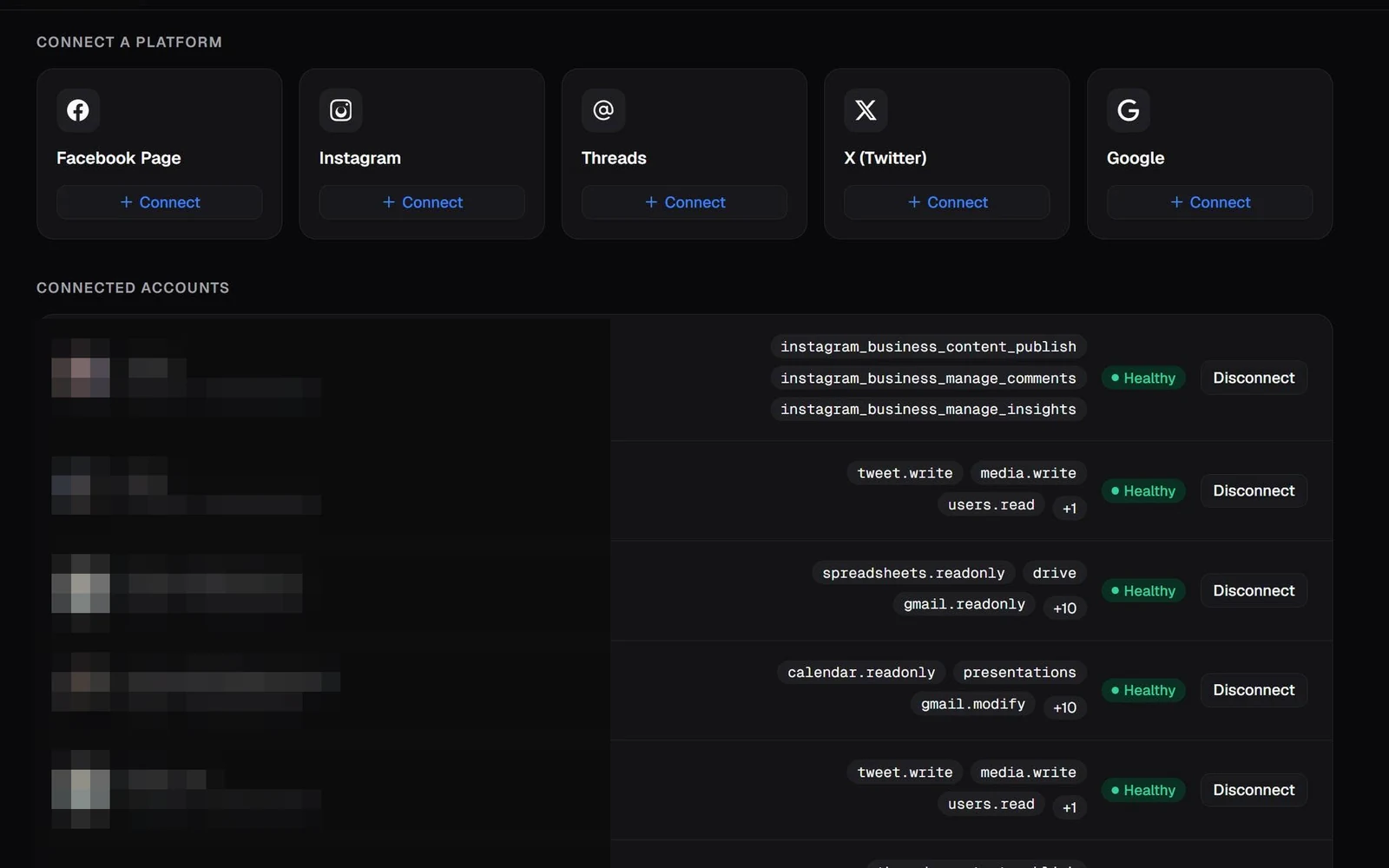Connect an Instagram account
1389x868 pixels.
tap(422, 202)
